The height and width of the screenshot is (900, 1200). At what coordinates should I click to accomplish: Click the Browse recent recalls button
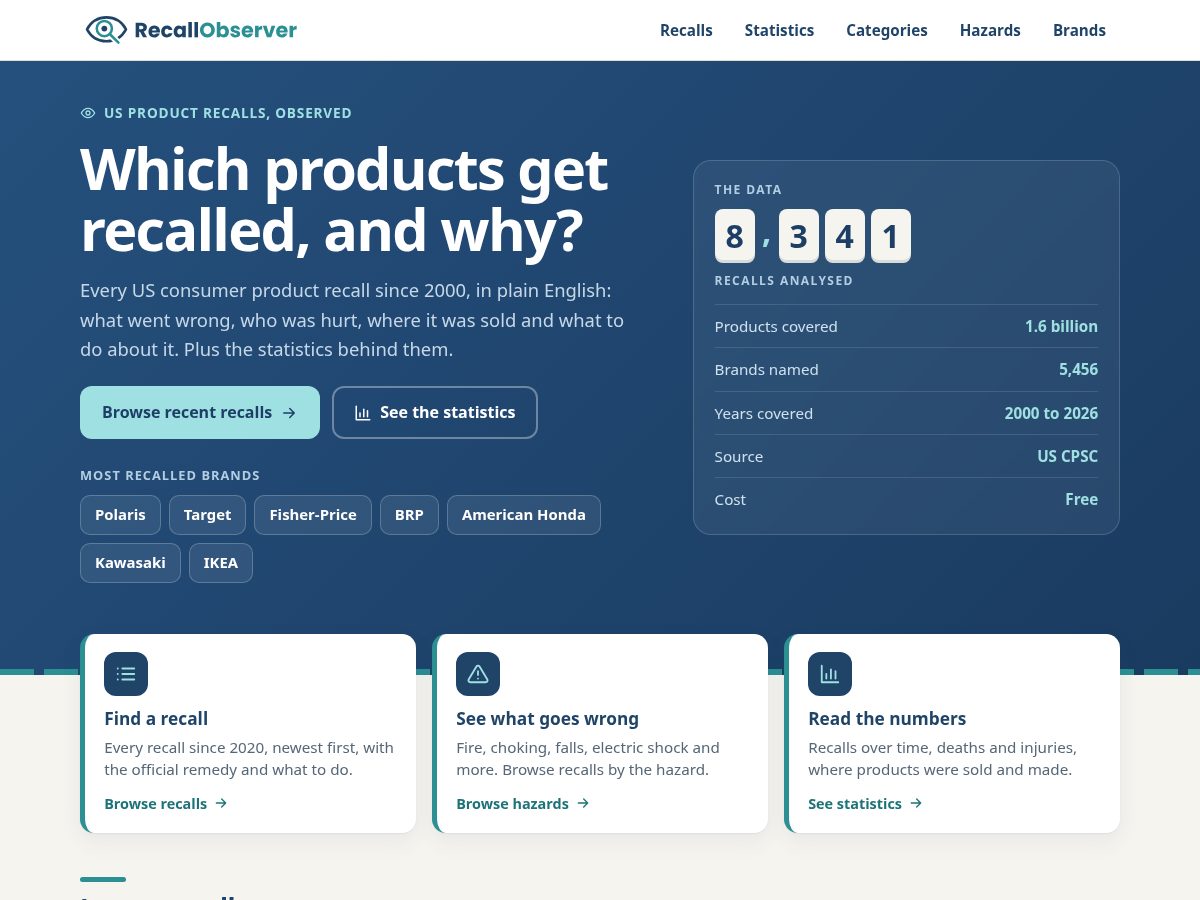200,412
